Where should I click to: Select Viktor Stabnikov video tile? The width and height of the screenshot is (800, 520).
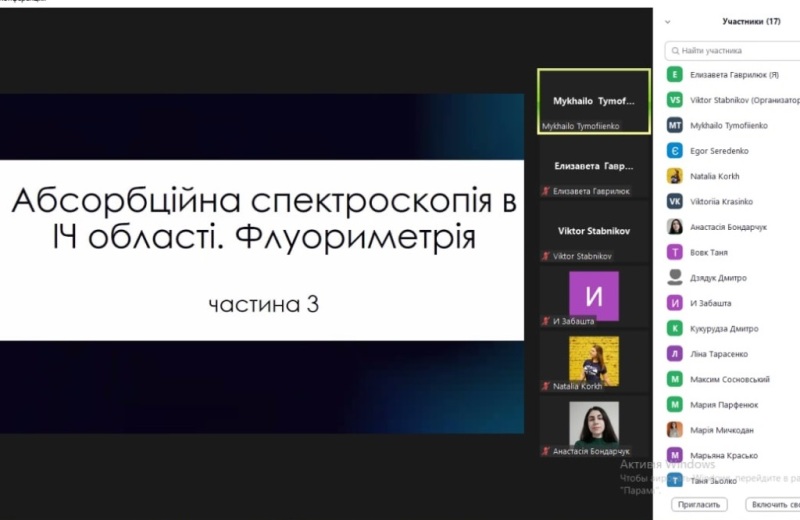click(x=594, y=231)
